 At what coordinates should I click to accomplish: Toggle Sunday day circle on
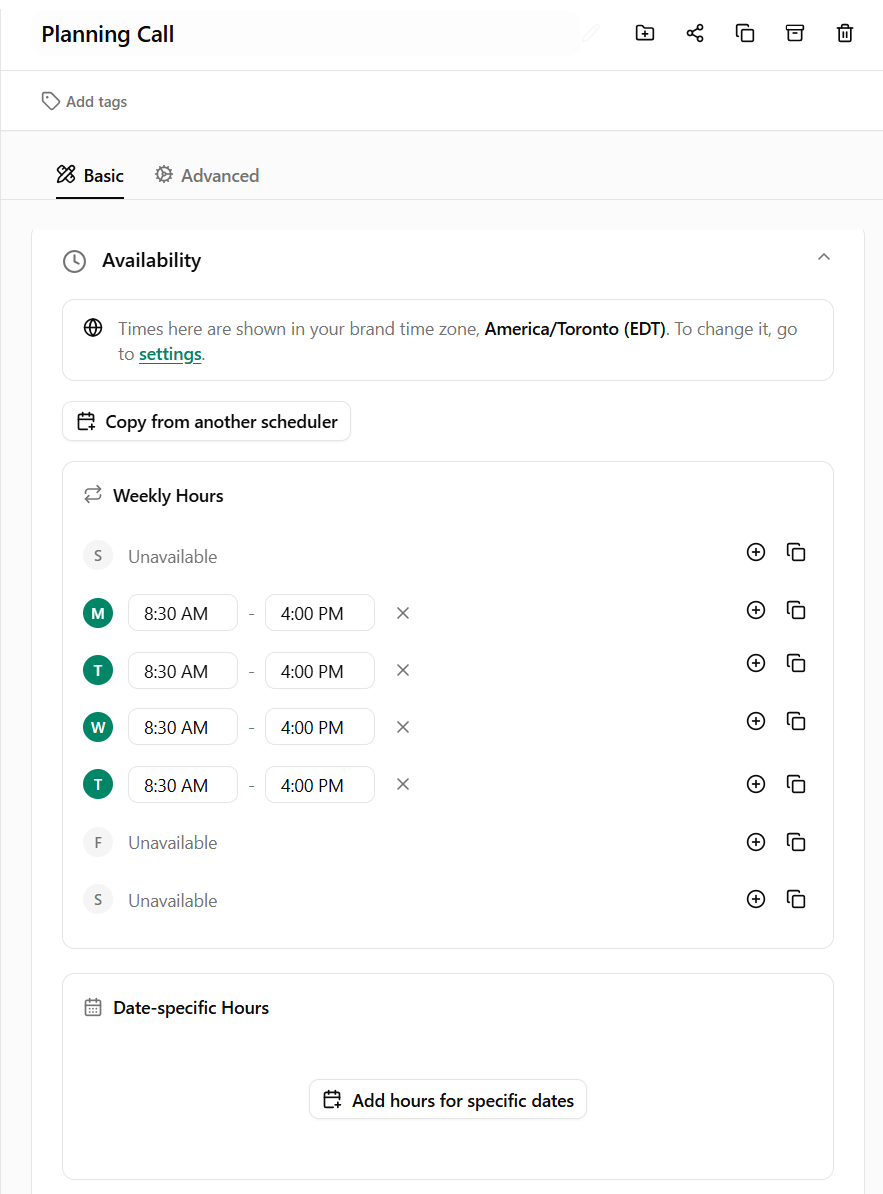(98, 556)
